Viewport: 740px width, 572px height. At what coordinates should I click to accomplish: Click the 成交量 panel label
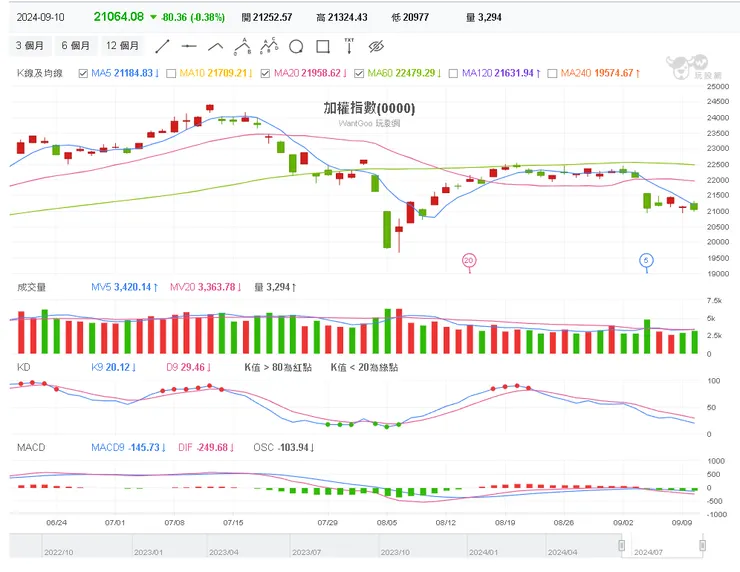(31, 287)
